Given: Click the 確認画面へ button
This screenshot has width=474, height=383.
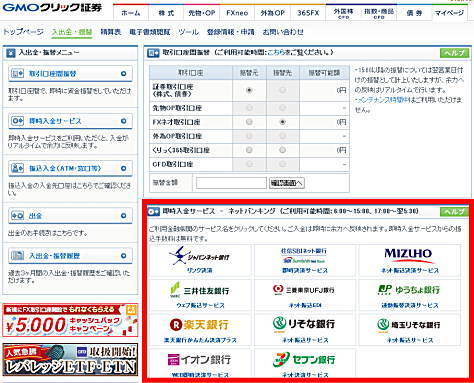Looking at the screenshot, I should [x=287, y=183].
